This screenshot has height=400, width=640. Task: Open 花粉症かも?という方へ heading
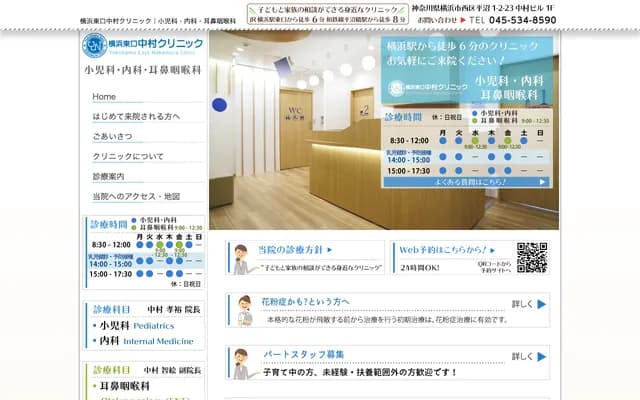coord(305,302)
